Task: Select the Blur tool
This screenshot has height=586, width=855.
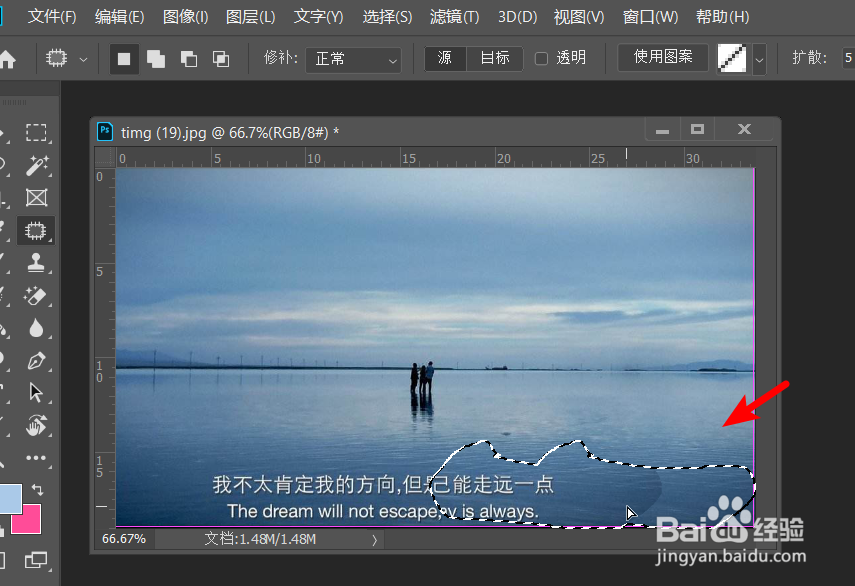Action: (36, 328)
